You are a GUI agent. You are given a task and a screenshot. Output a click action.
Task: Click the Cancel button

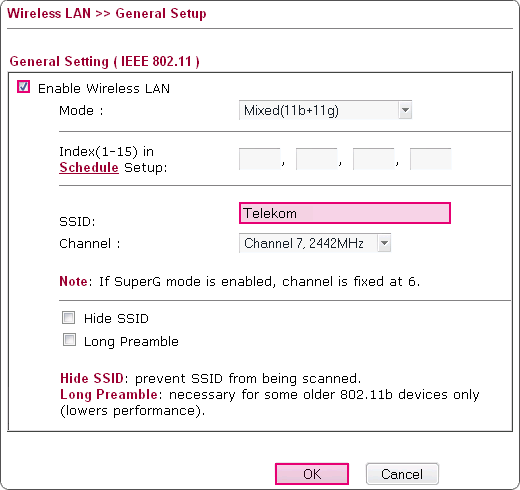[402, 474]
